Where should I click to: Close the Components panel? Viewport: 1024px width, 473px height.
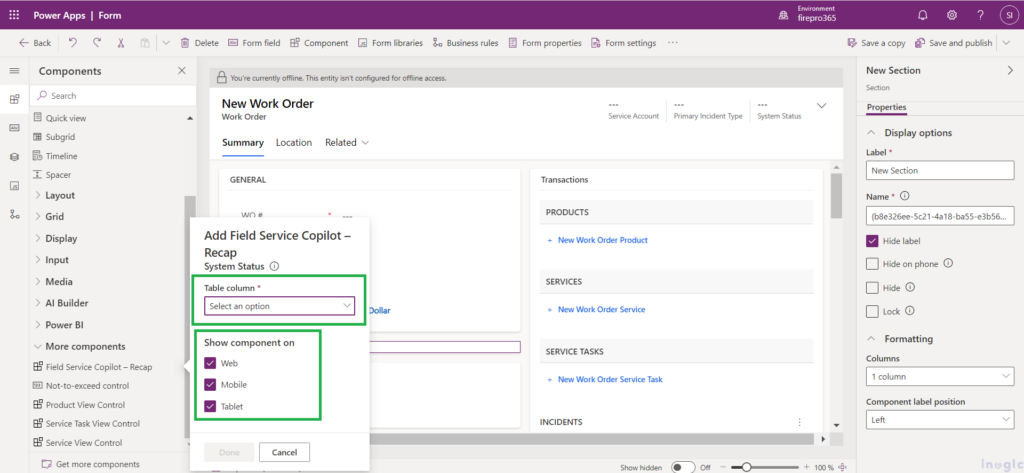coord(181,71)
